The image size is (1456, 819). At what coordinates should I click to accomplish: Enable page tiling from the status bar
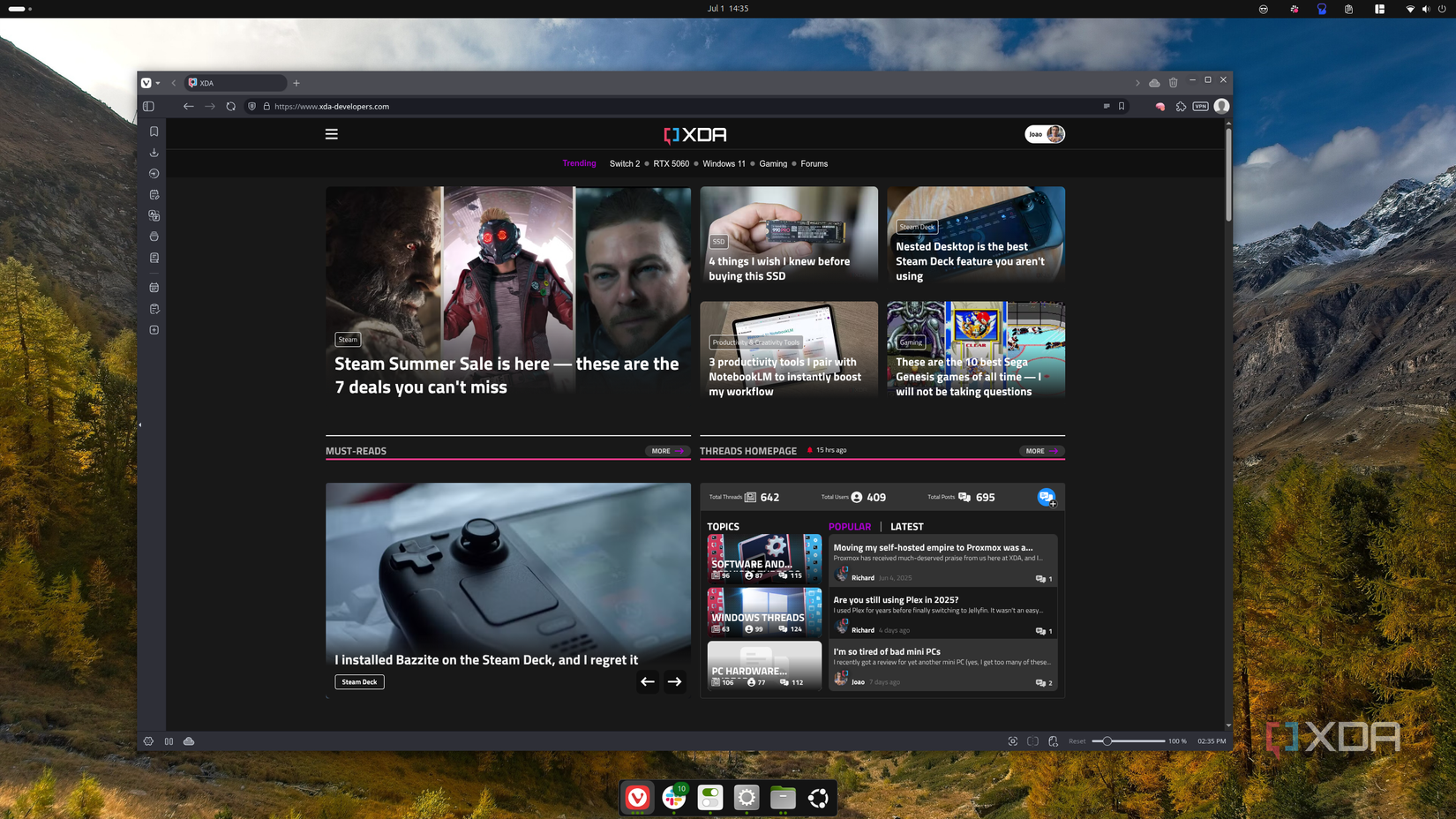1033,741
